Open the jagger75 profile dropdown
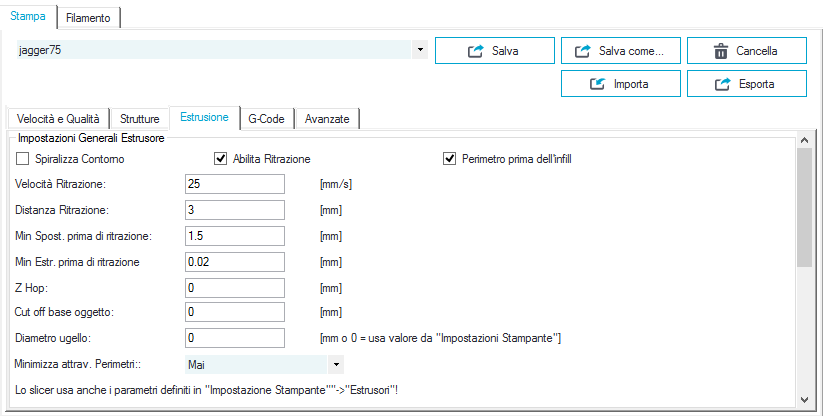This screenshot has width=823, height=416. 420,50
